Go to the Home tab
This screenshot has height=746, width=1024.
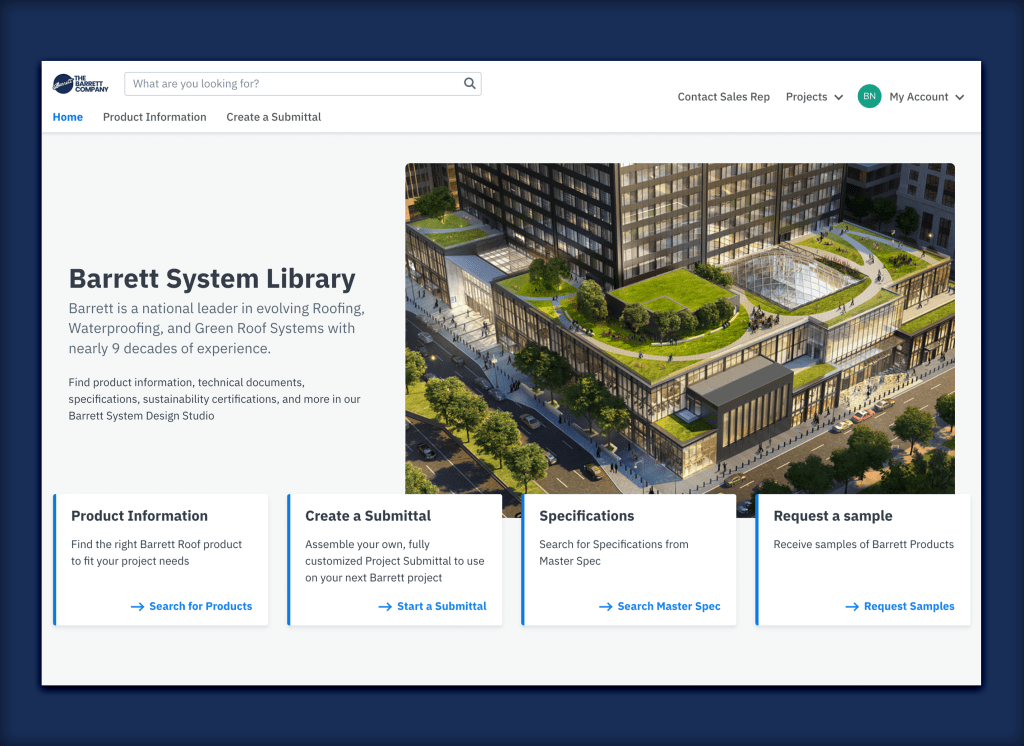68,117
